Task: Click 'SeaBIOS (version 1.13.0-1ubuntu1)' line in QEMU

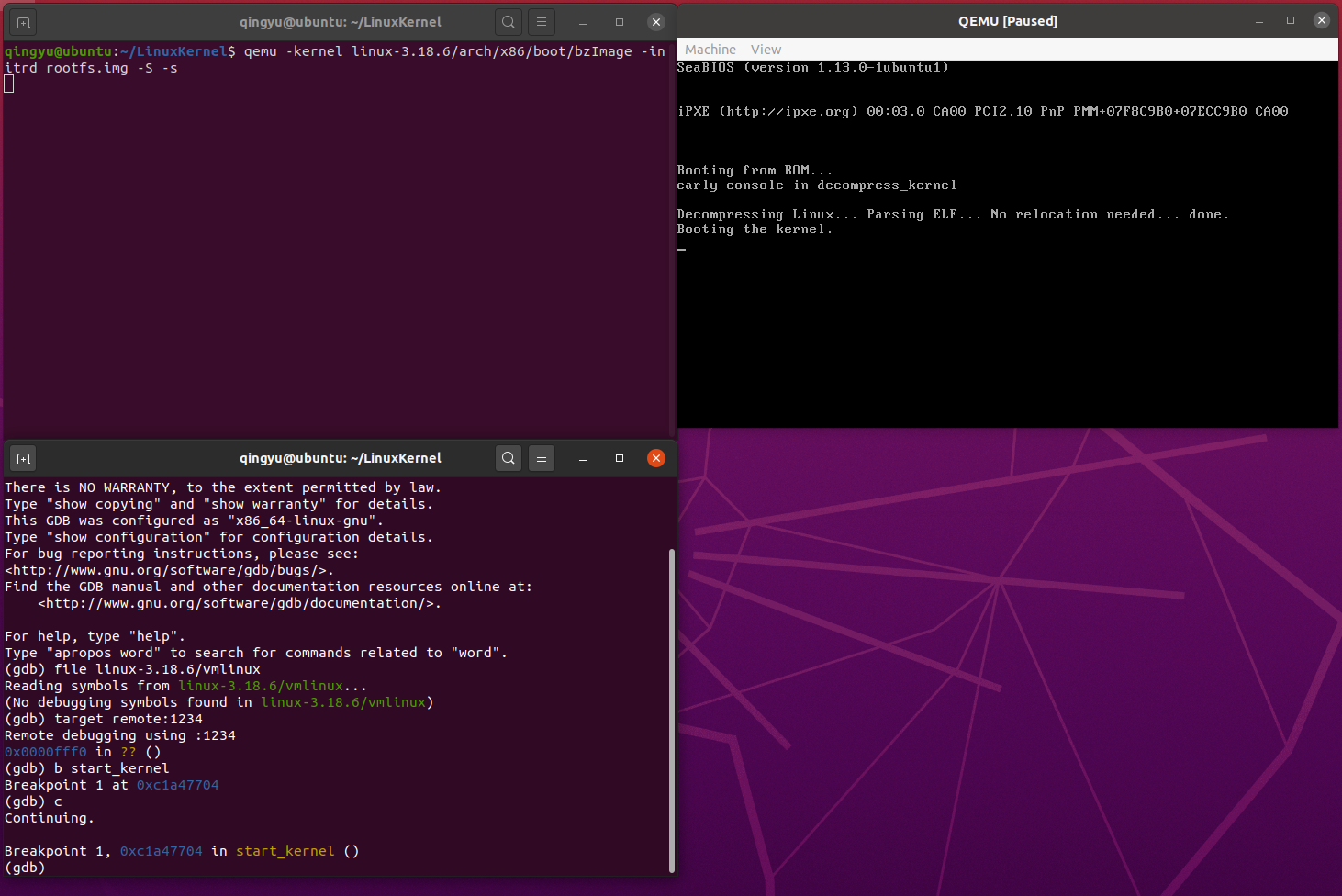Action: coord(813,68)
